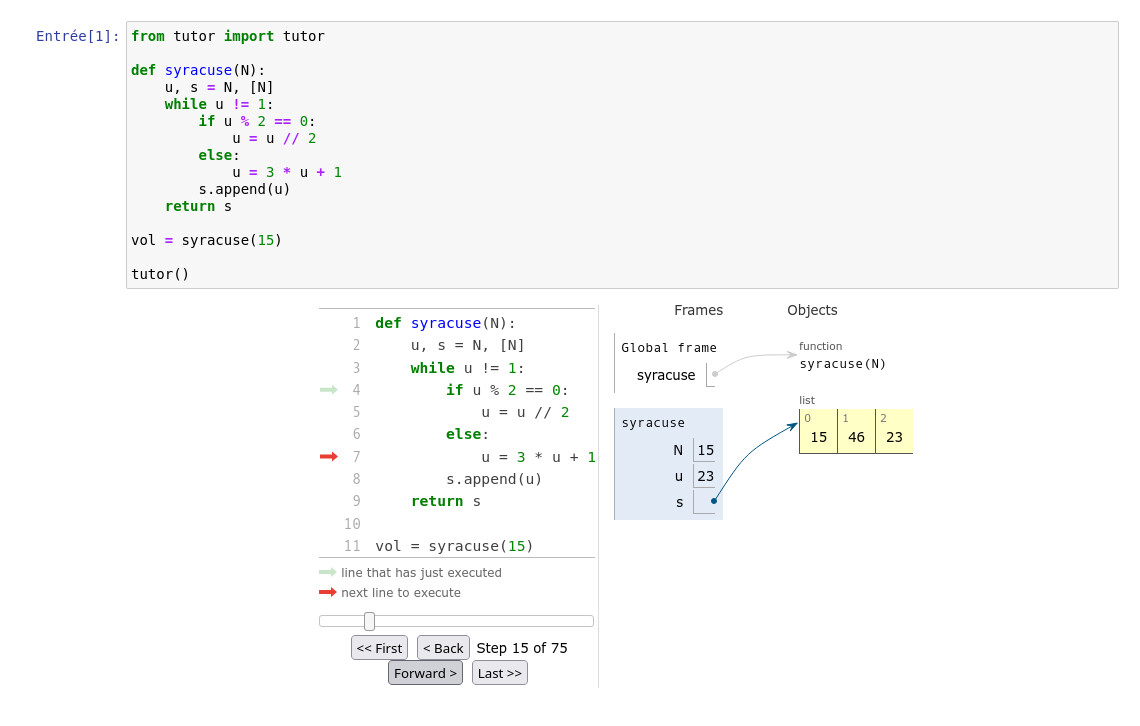Click the 'Global frame' label
The width and height of the screenshot is (1140, 726).
[x=668, y=347]
